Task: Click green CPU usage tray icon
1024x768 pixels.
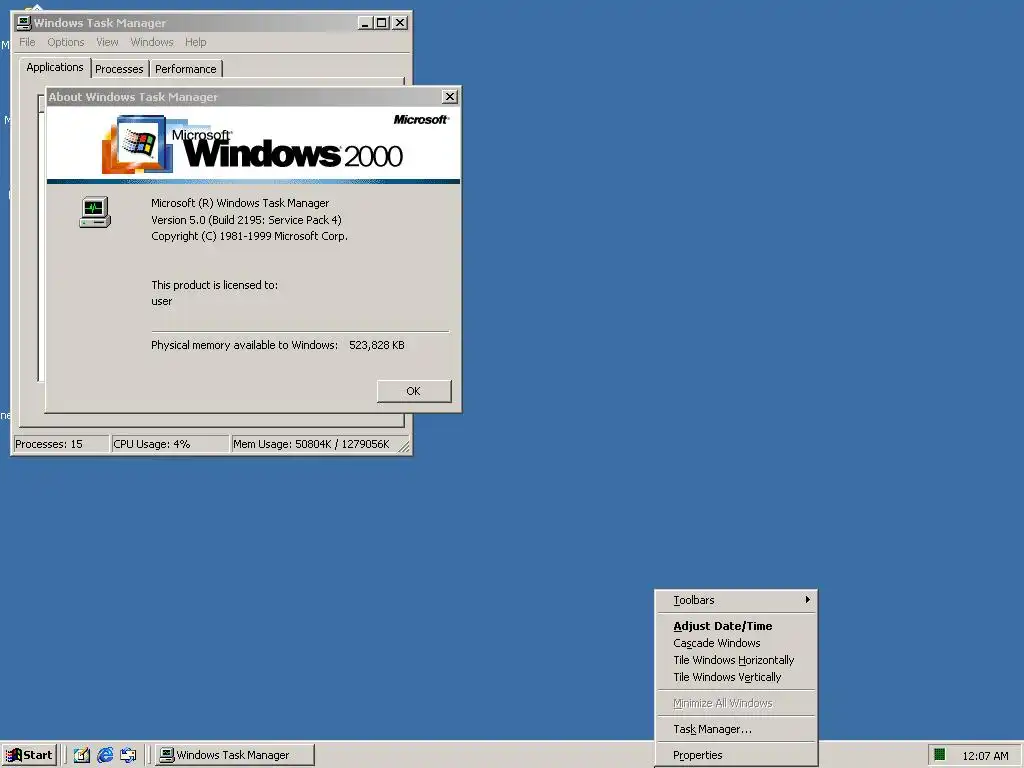Action: pyautogui.click(x=940, y=755)
